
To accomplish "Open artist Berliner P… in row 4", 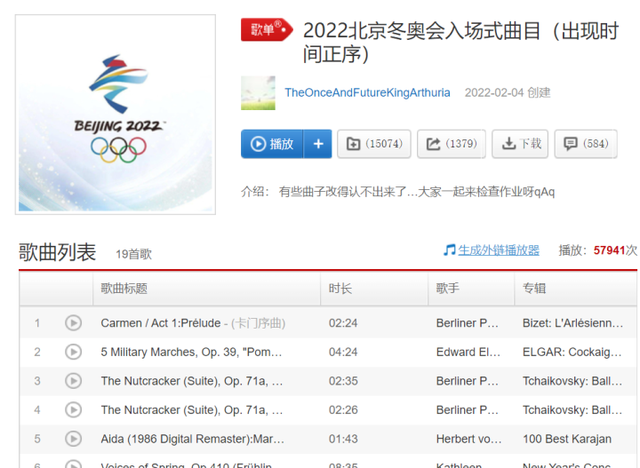I will tap(467, 410).
